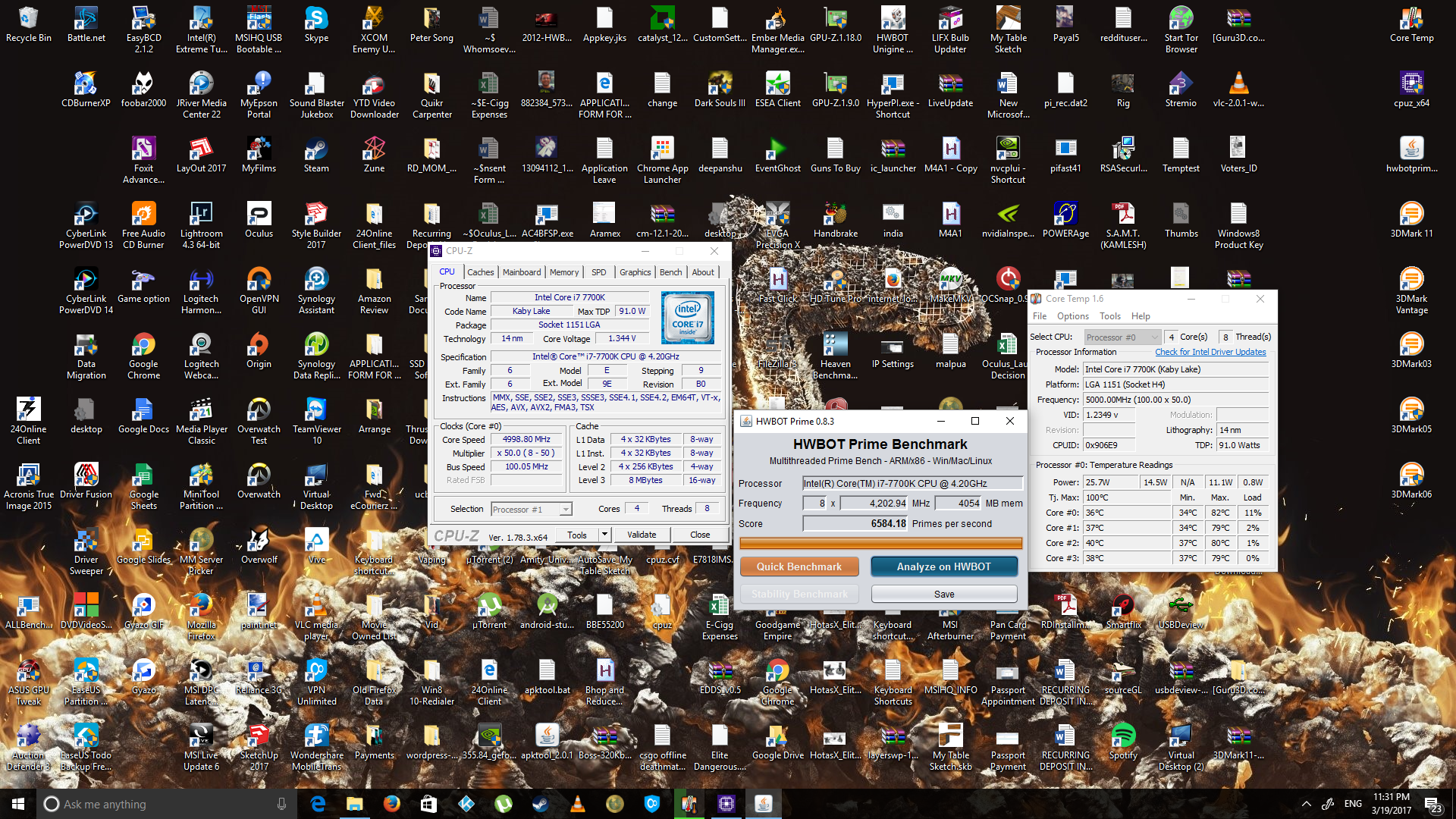Launch the 3DMark 11 desktop shortcut
The height and width of the screenshot is (819, 1456).
[1411, 220]
